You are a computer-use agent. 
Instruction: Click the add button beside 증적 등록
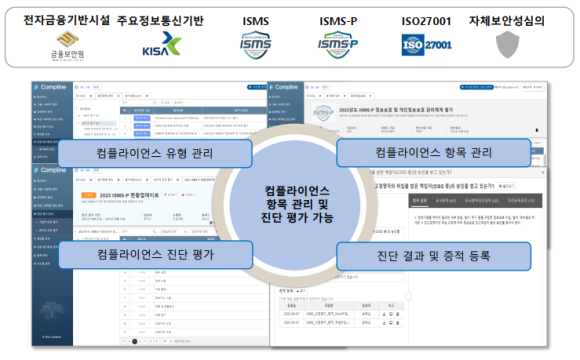pyautogui.click(x=301, y=291)
